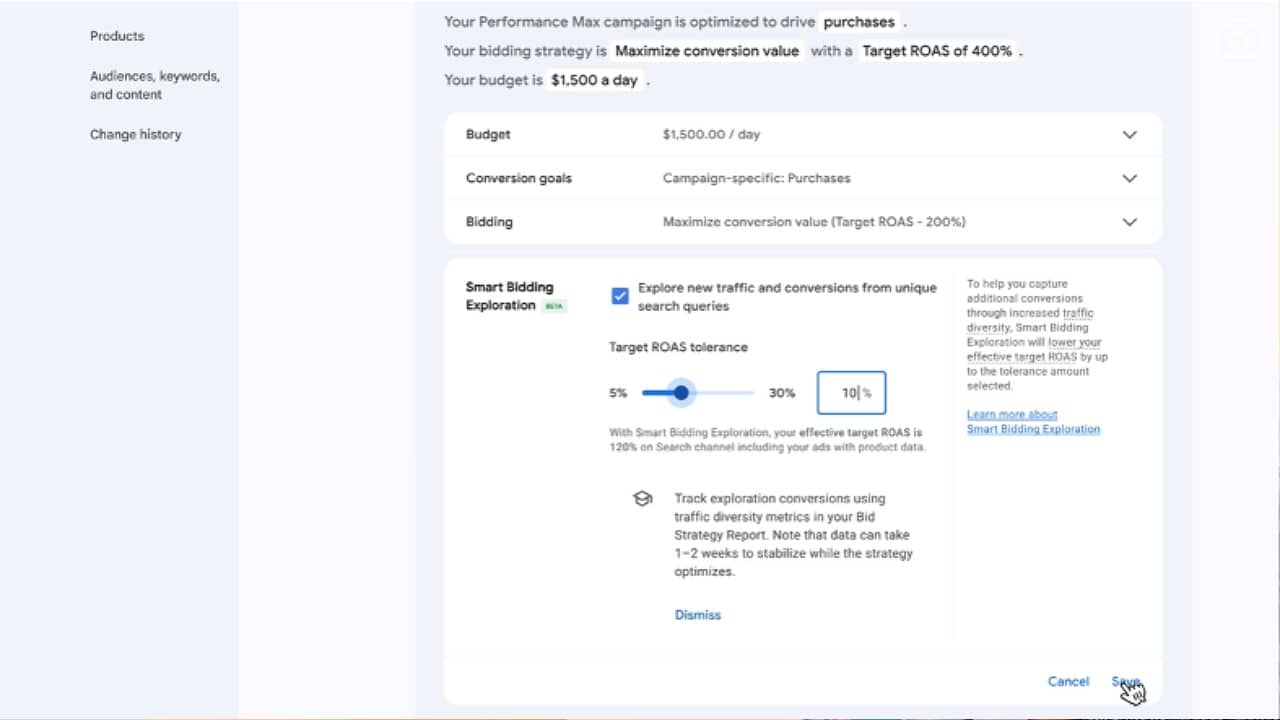Click the Cancel button
The image size is (1280, 720).
pyautogui.click(x=1068, y=681)
